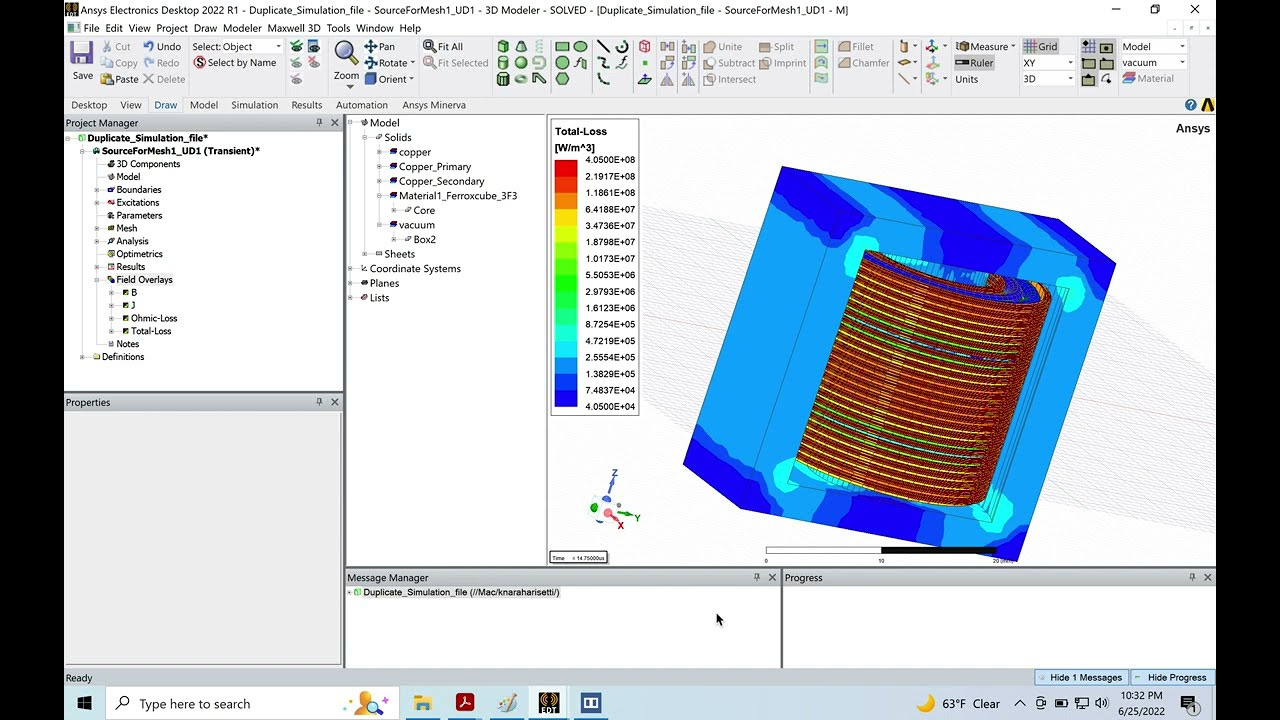Switch to the Simulation tab
This screenshot has height=720, width=1280.
(x=254, y=104)
